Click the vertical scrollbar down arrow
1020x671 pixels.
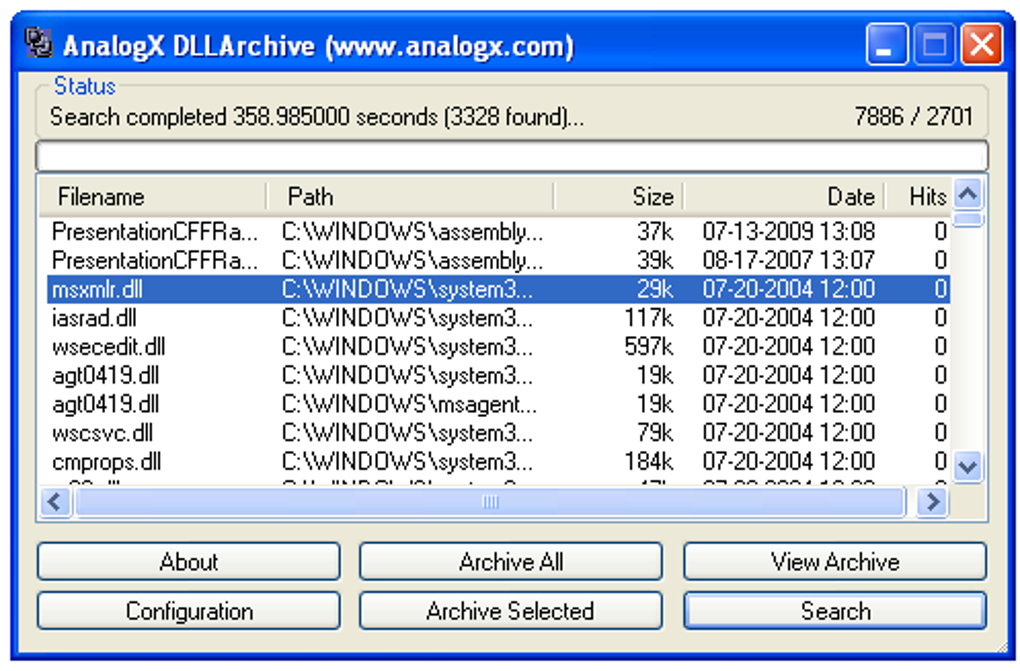(x=968, y=466)
